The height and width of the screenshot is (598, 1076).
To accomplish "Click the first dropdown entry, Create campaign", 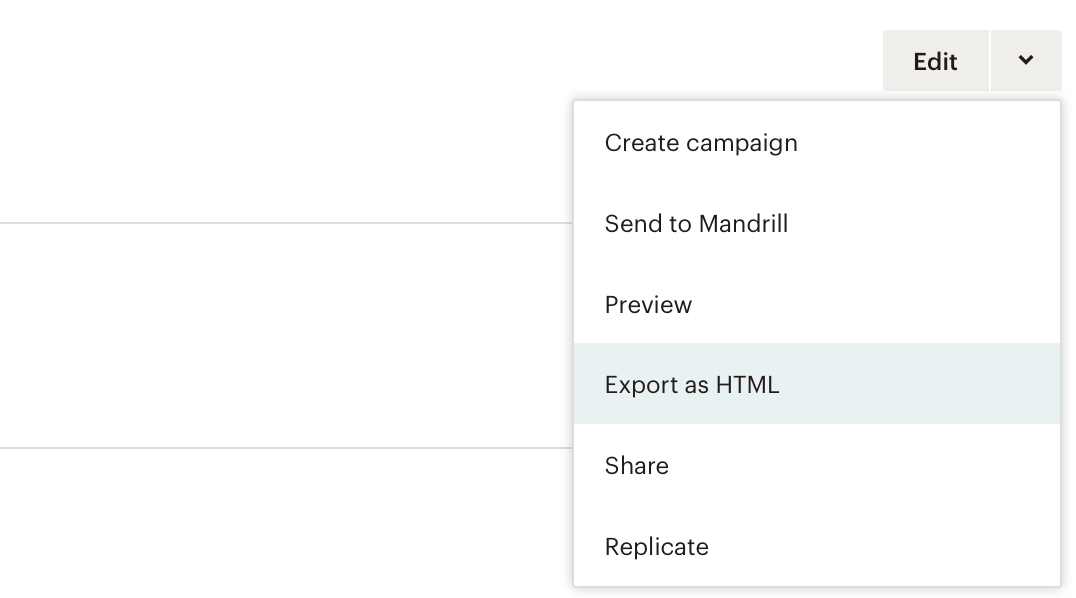I will pos(701,143).
